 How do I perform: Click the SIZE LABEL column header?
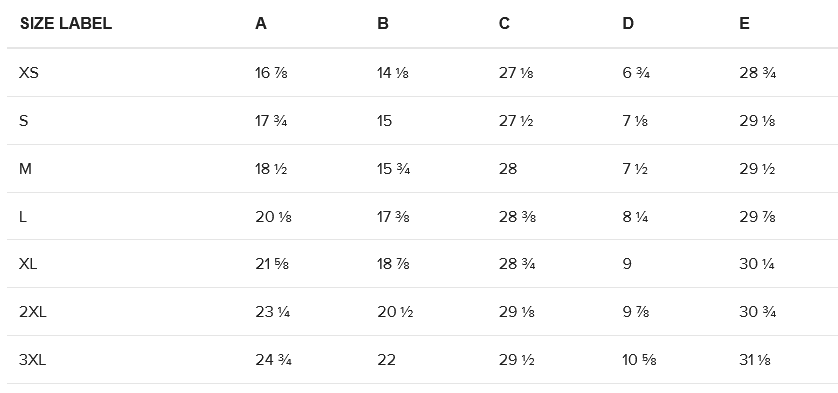point(66,24)
